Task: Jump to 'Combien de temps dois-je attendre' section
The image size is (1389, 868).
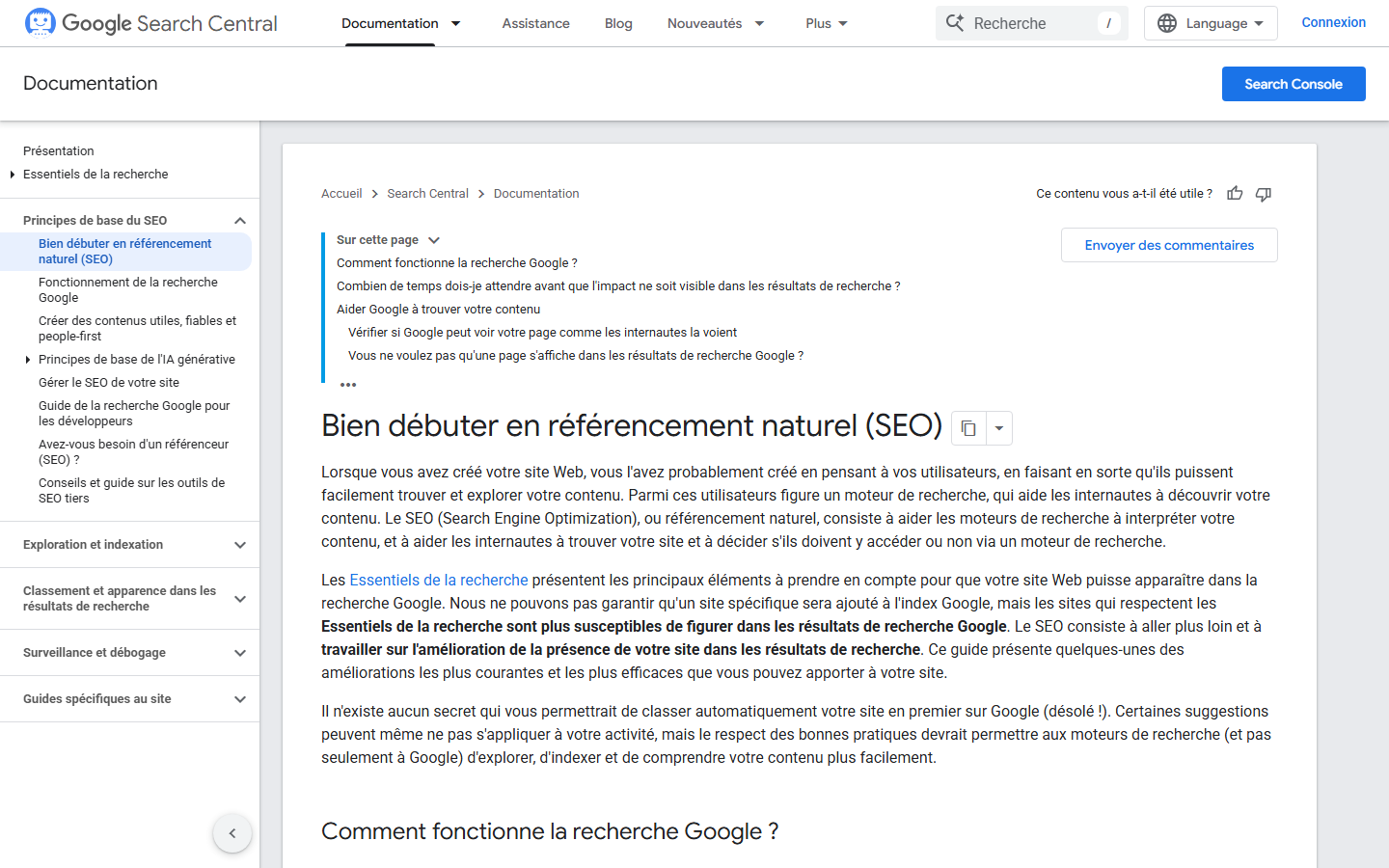Action: coord(618,286)
